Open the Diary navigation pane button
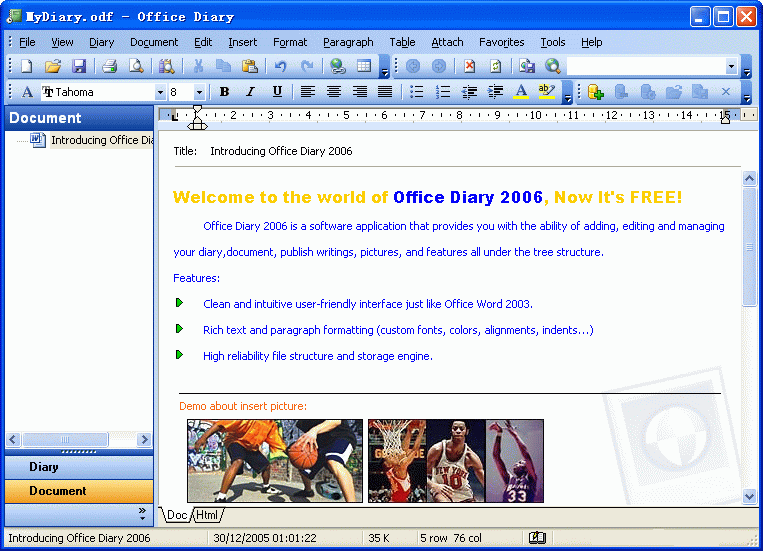The height and width of the screenshot is (551, 763). tap(79, 467)
